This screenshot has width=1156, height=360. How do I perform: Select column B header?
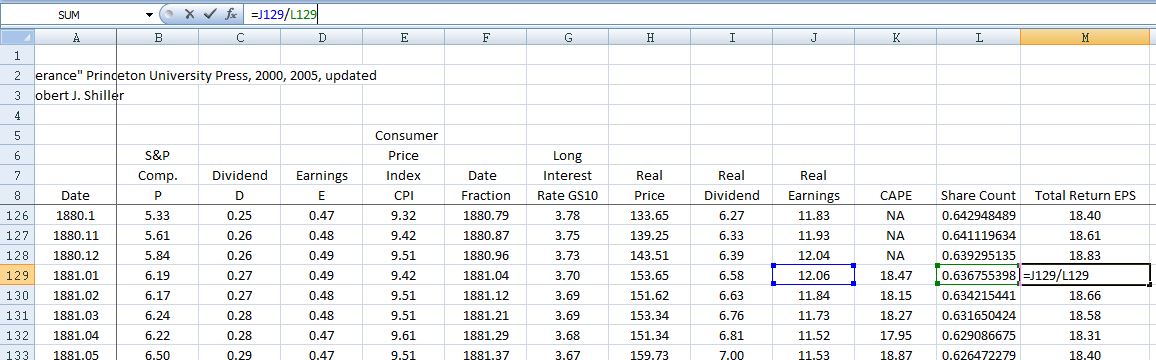point(158,38)
